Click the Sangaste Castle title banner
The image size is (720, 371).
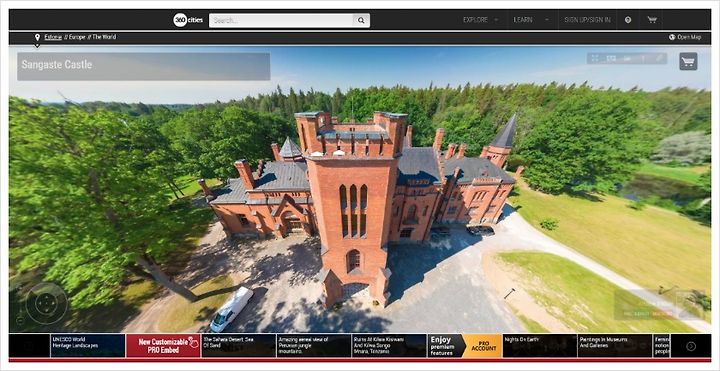[x=144, y=67]
